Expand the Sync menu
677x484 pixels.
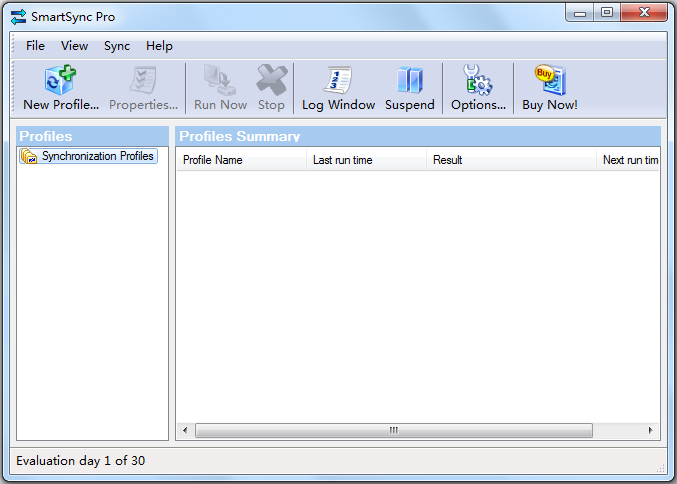(x=117, y=46)
